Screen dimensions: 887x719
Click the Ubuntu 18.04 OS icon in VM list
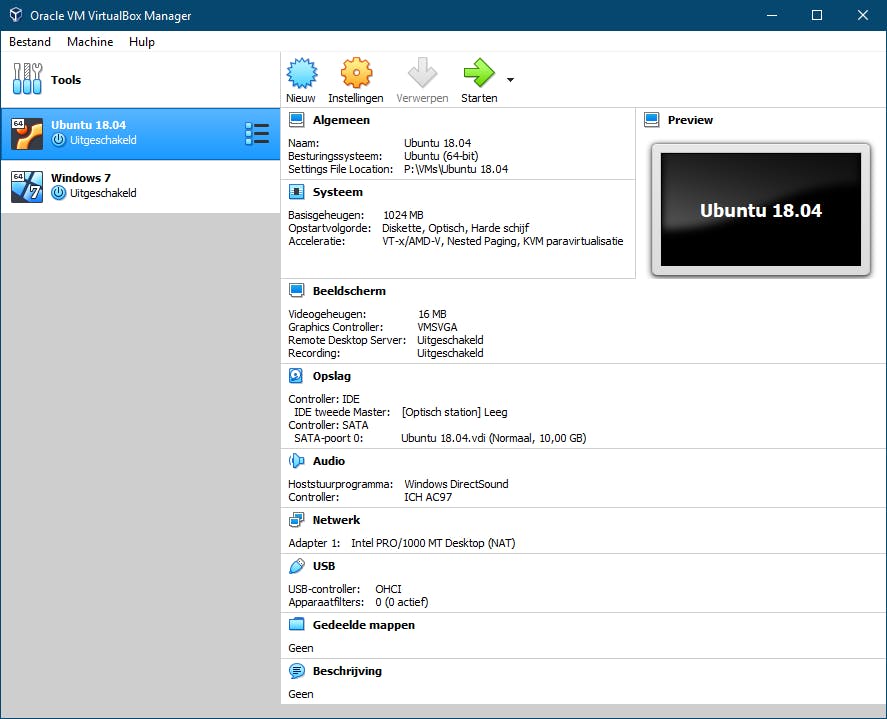(27, 134)
